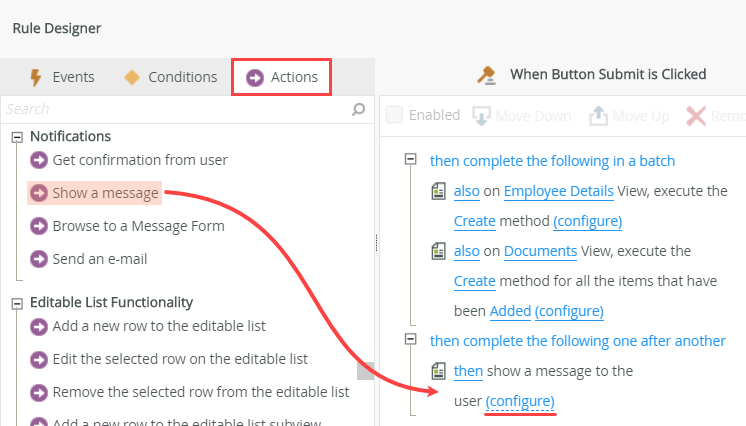Collapse the Notifications tree group
Screen dimensions: 746x426
click(17, 137)
